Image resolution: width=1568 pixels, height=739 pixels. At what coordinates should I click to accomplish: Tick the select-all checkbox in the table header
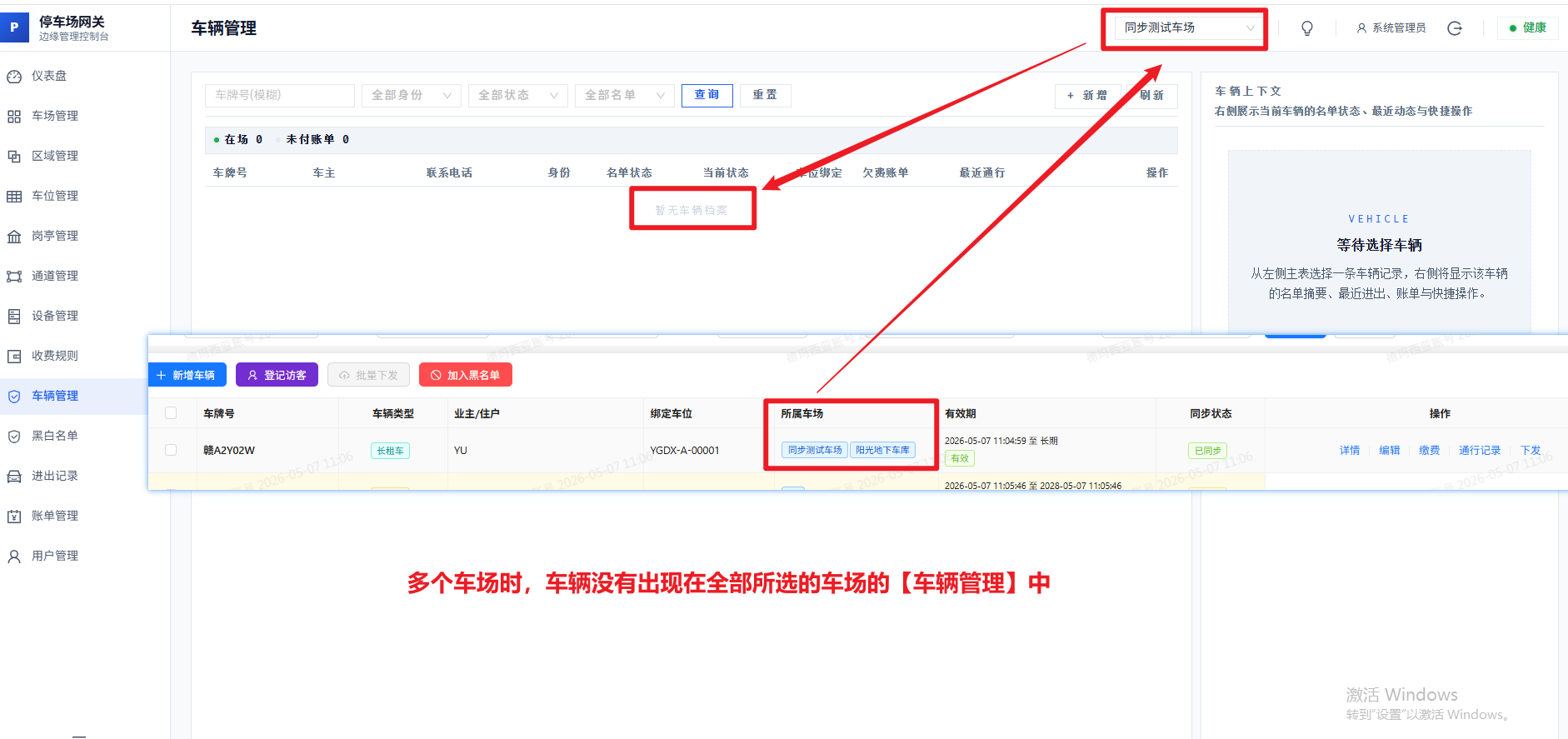[x=171, y=413]
